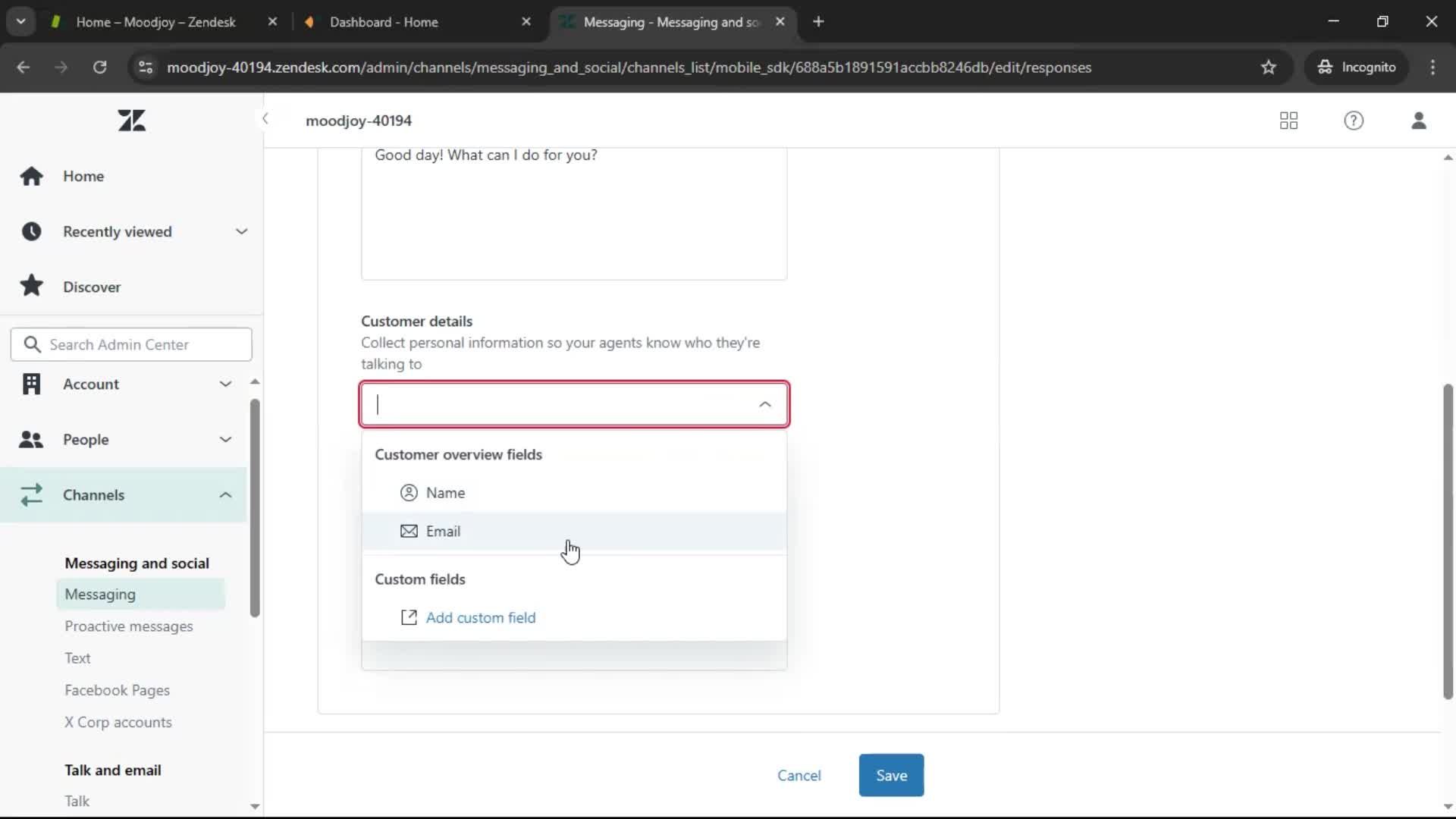1456x819 pixels.
Task: Click into the greeting message text area
Action: 574,214
